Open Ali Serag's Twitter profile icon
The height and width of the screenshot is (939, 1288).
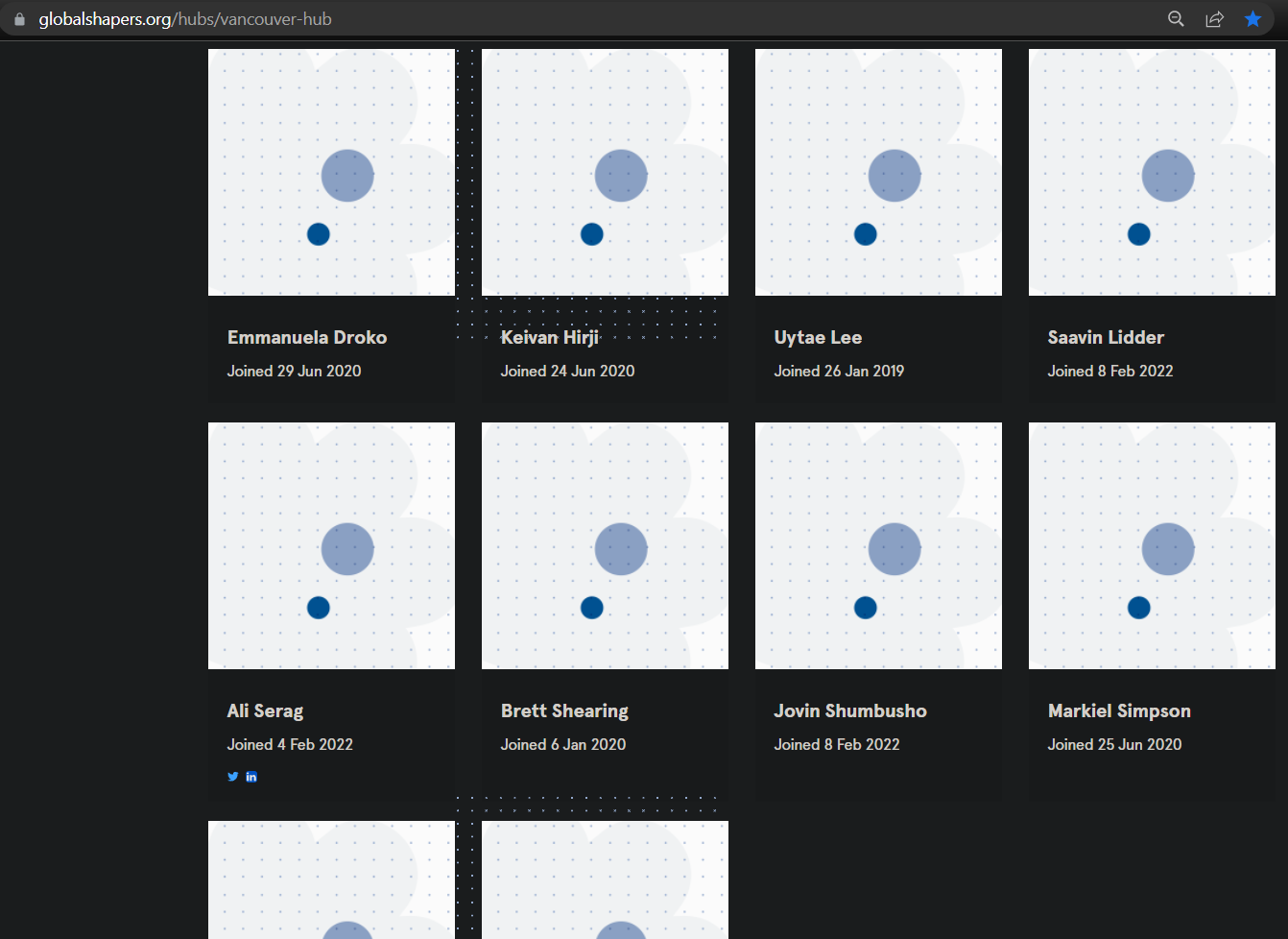coord(233,777)
